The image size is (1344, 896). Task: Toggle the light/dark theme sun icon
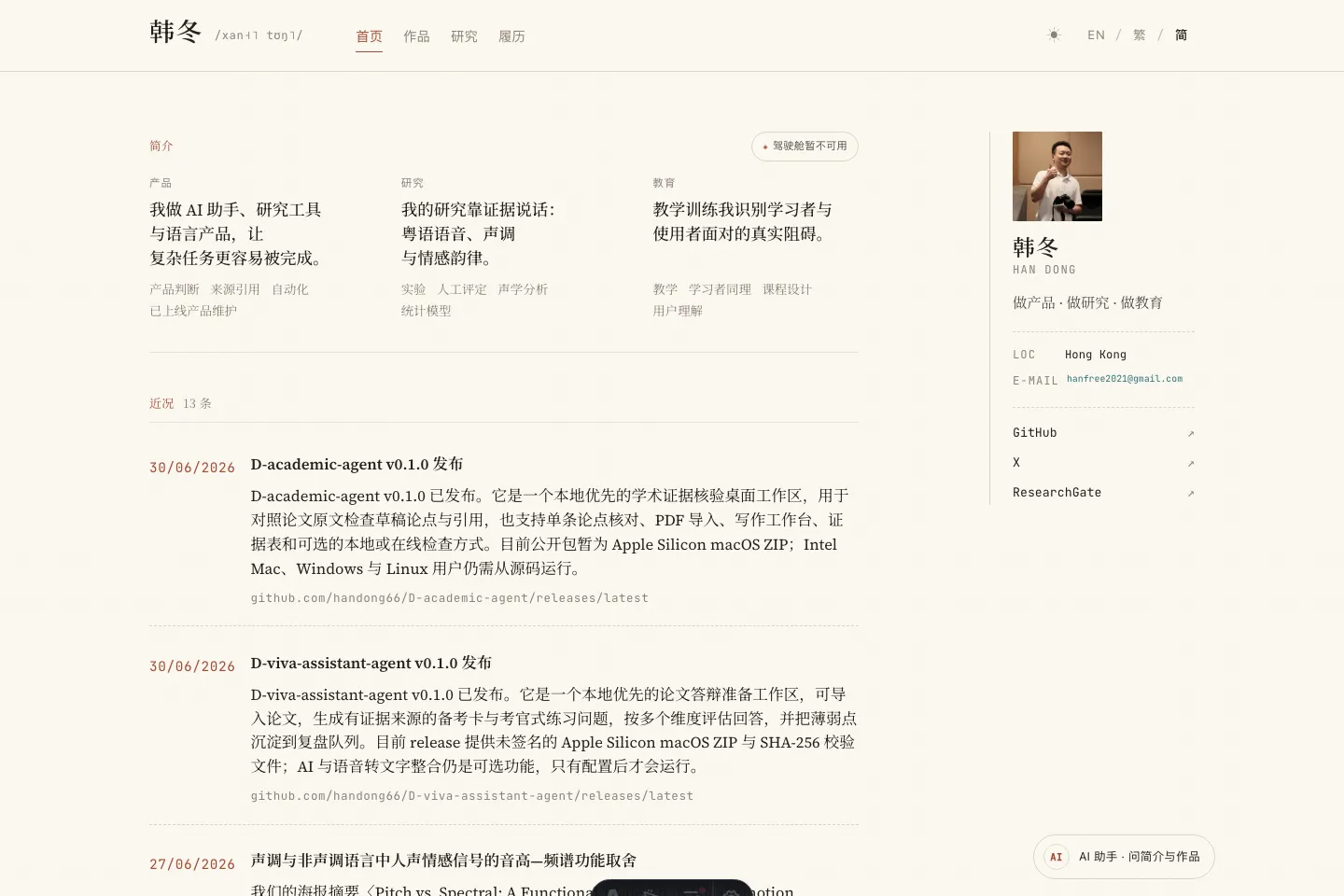pos(1054,35)
